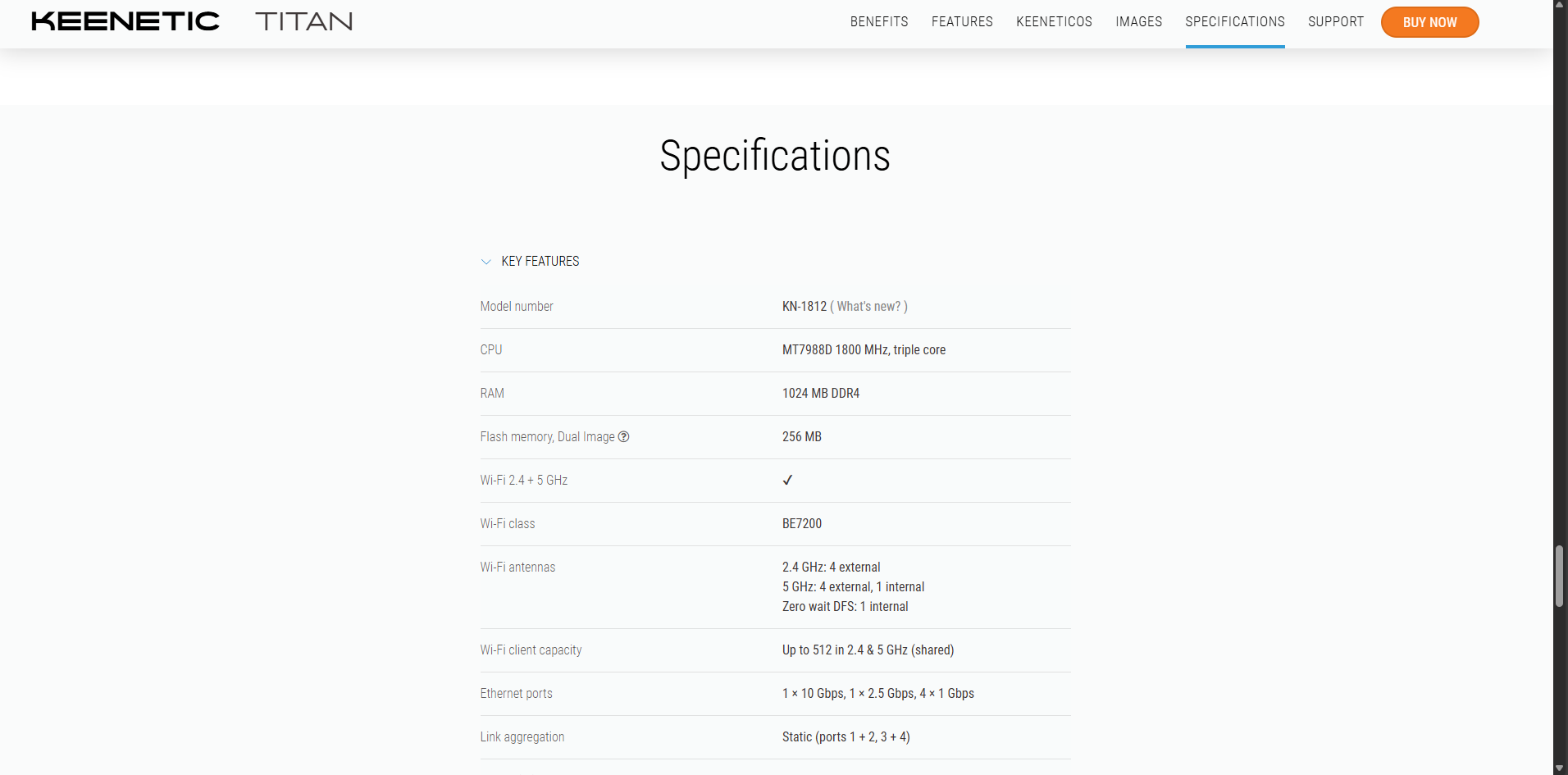Jump to the KeeneticOS section
Image resolution: width=1568 pixels, height=775 pixels.
click(x=1054, y=22)
